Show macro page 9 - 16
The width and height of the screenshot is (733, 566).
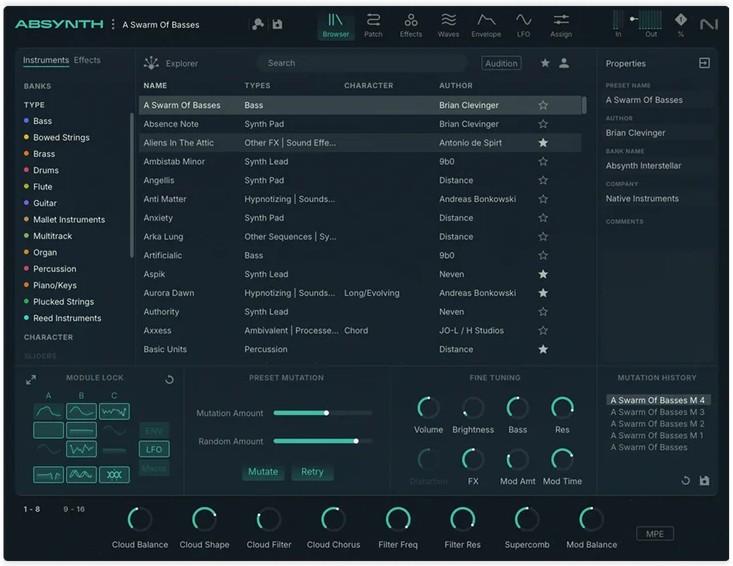tap(74, 509)
